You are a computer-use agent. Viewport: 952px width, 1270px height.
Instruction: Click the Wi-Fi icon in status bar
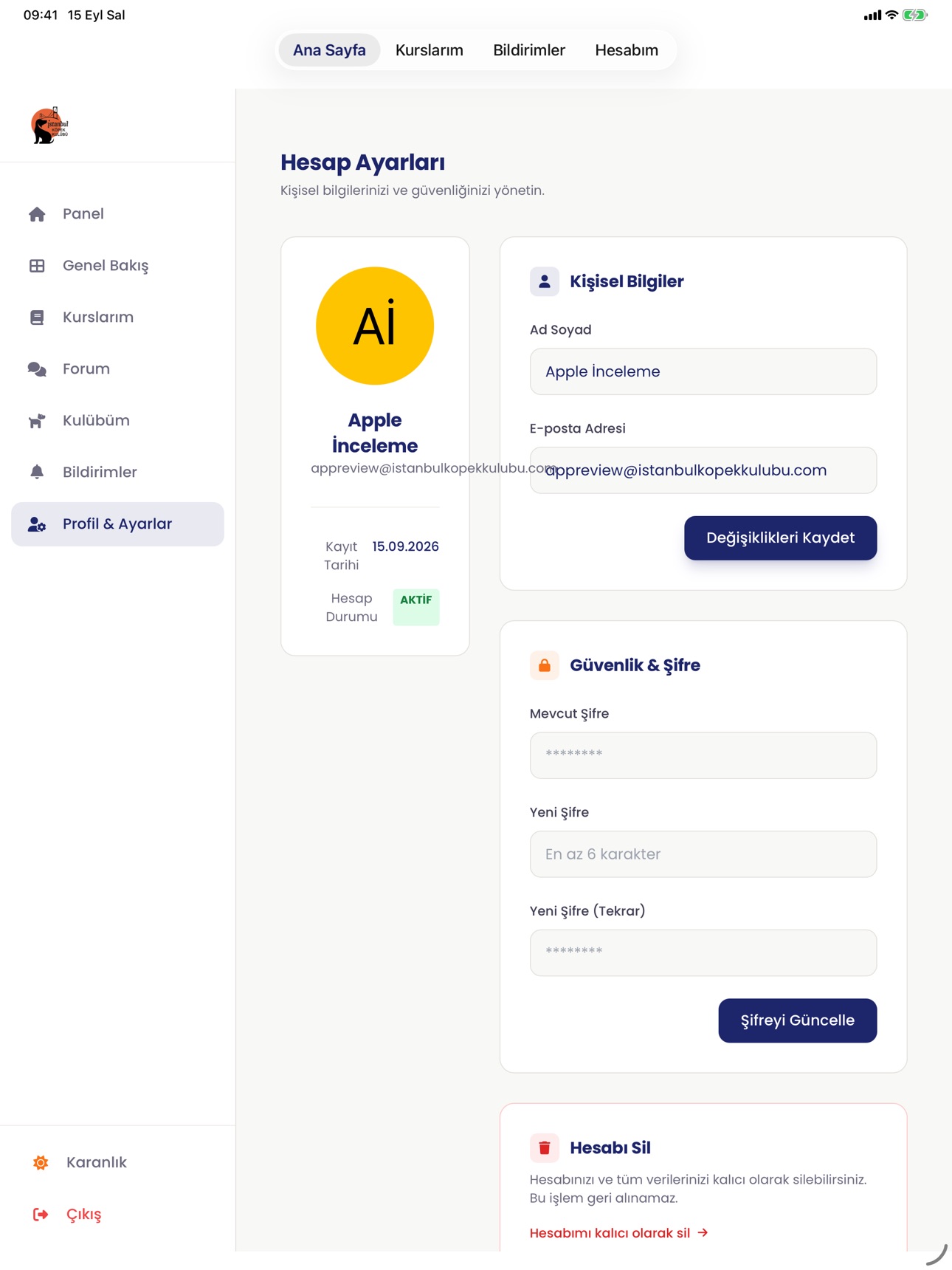[x=891, y=15]
